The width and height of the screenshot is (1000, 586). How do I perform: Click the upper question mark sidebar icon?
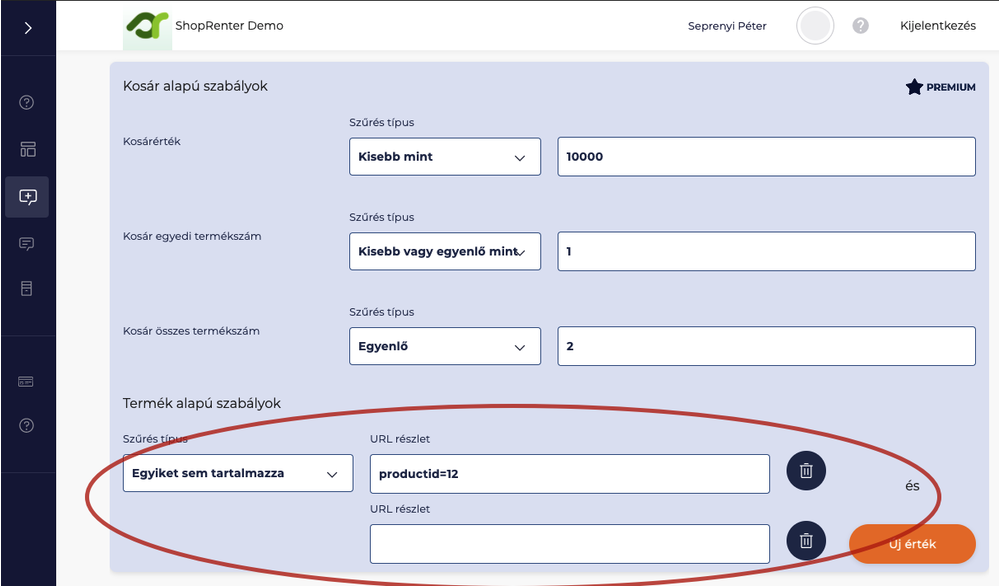(27, 102)
